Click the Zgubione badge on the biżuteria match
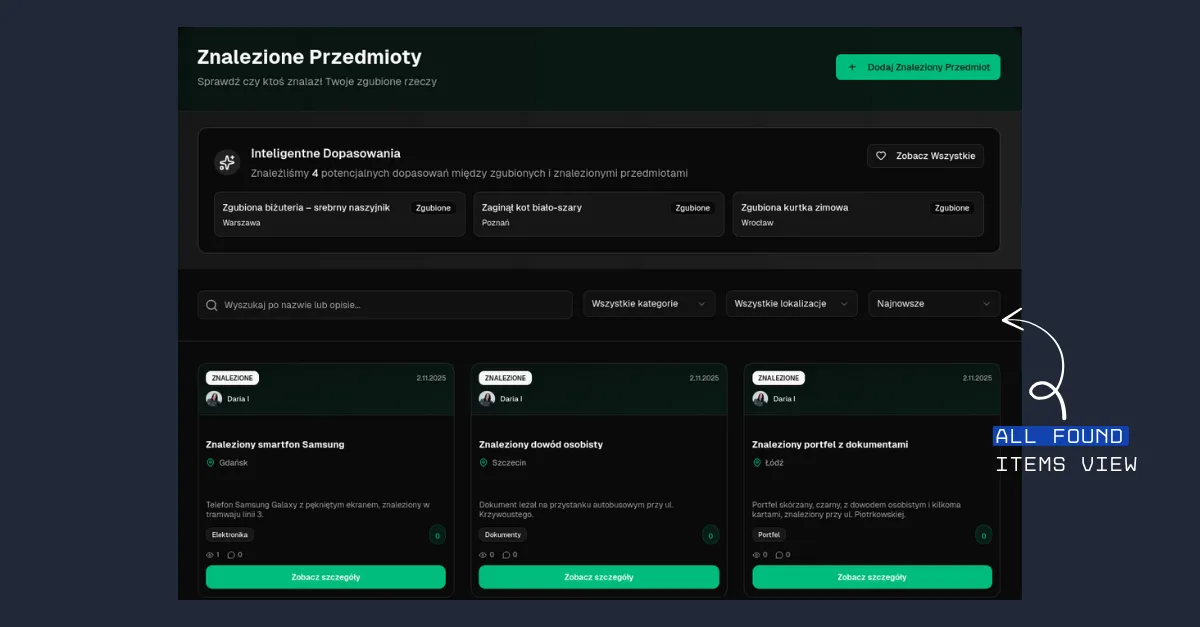 (433, 208)
